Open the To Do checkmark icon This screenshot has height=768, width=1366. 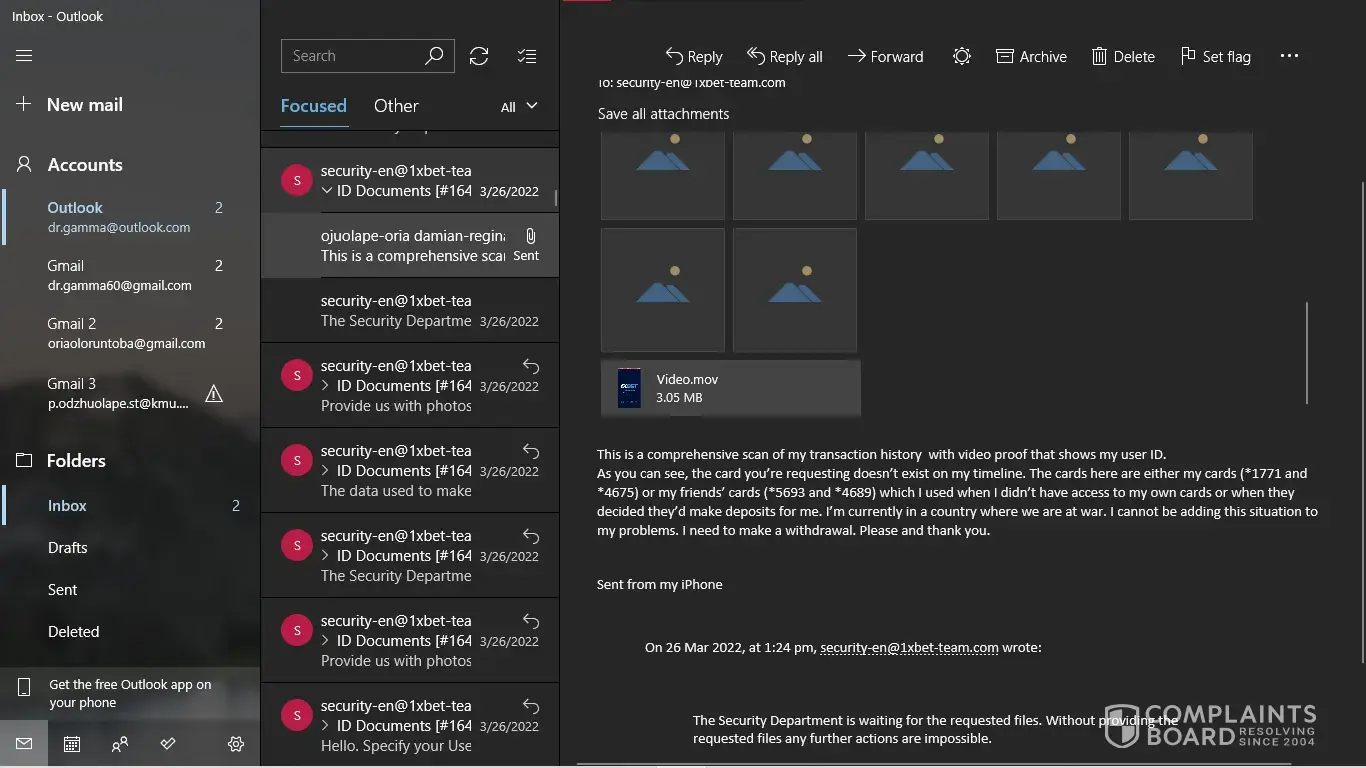click(168, 744)
